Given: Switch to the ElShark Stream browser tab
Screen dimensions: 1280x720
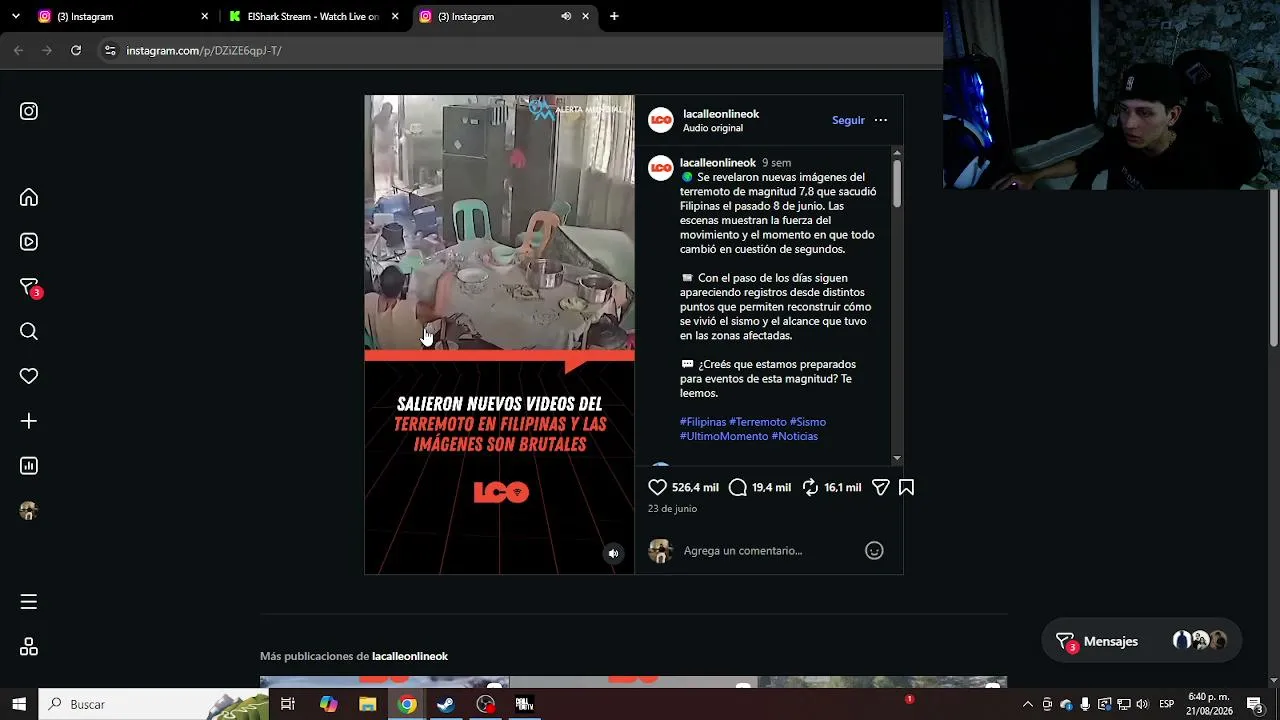Looking at the screenshot, I should [x=314, y=16].
